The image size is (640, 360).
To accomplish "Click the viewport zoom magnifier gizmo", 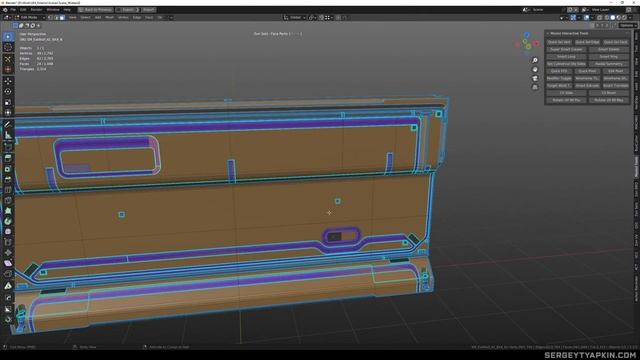I will point(535,60).
